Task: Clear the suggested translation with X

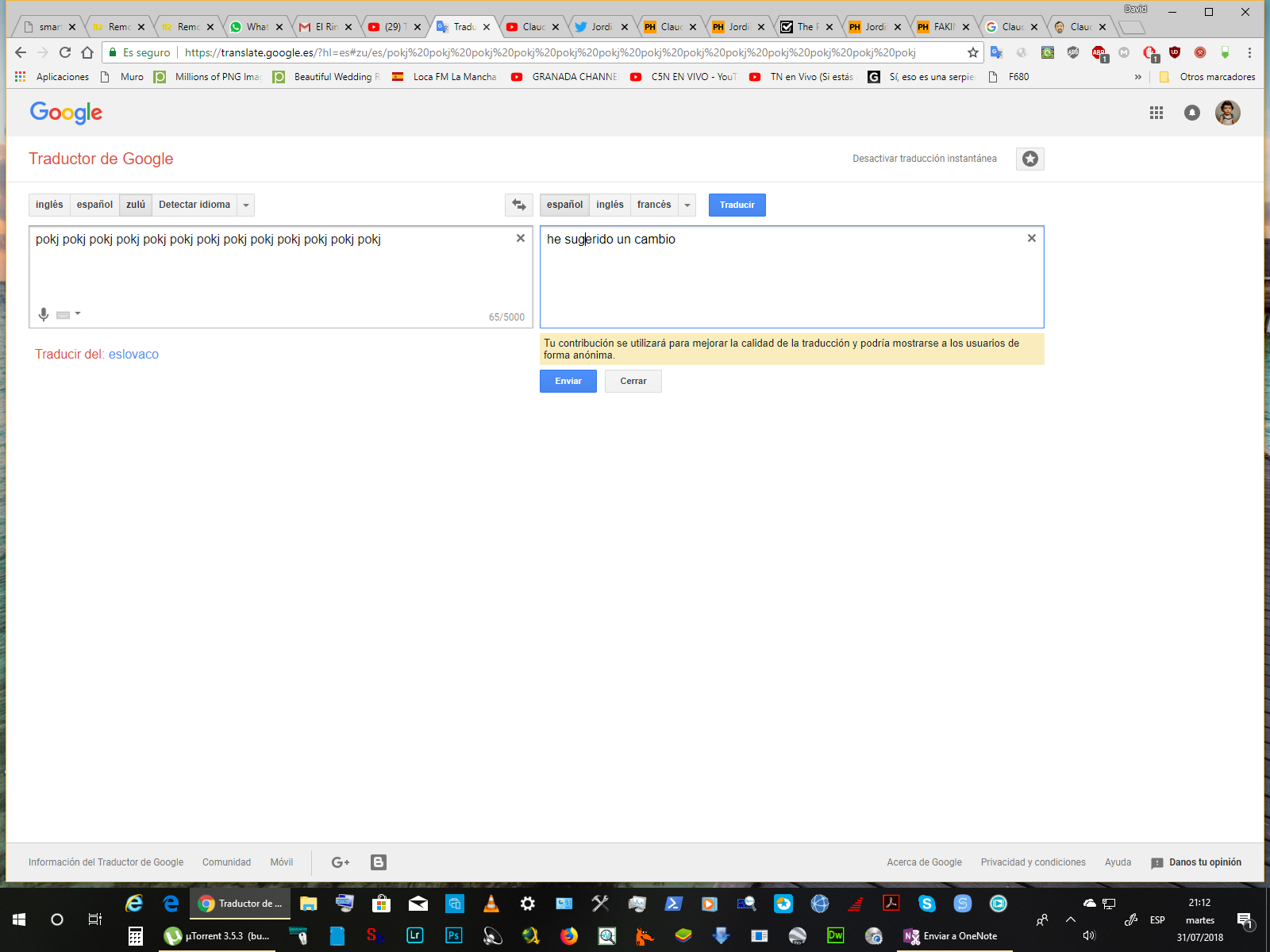Action: click(x=1031, y=238)
